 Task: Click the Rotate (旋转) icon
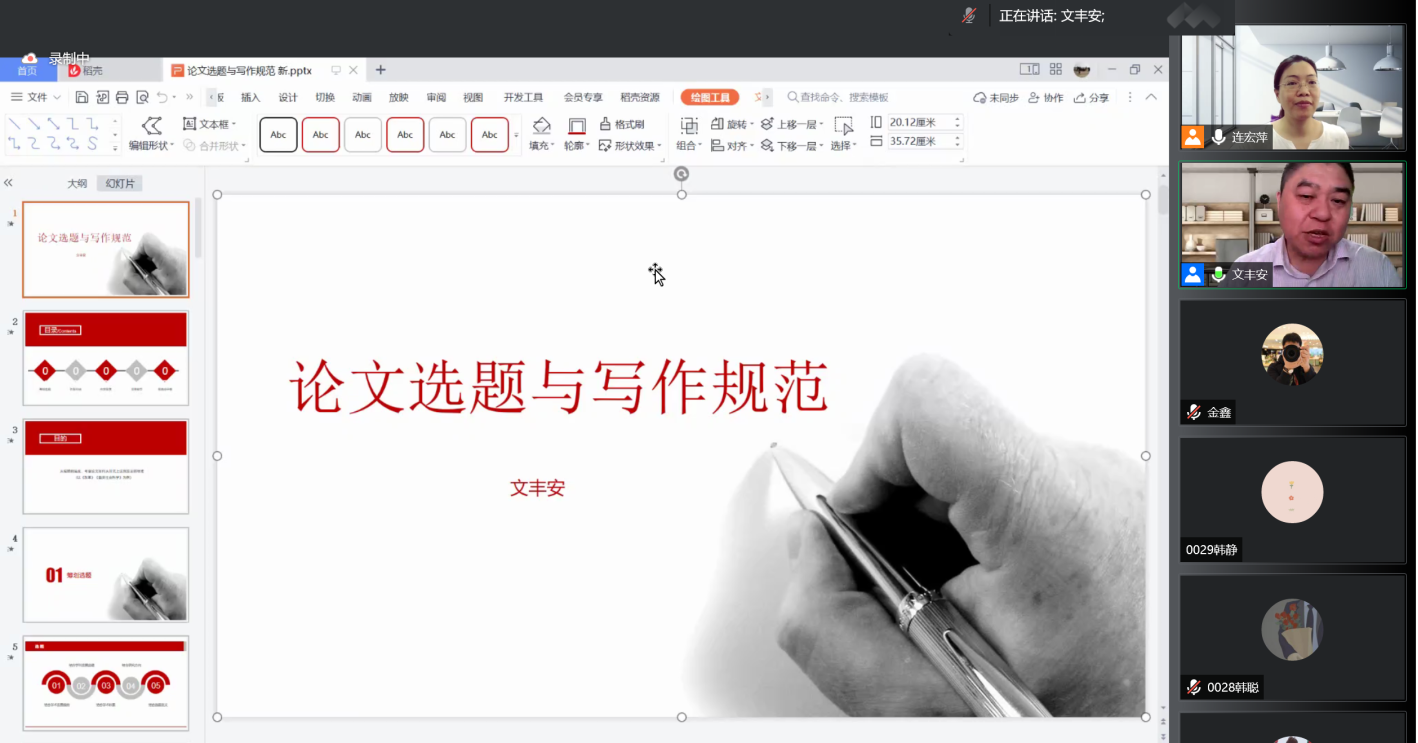[x=717, y=124]
